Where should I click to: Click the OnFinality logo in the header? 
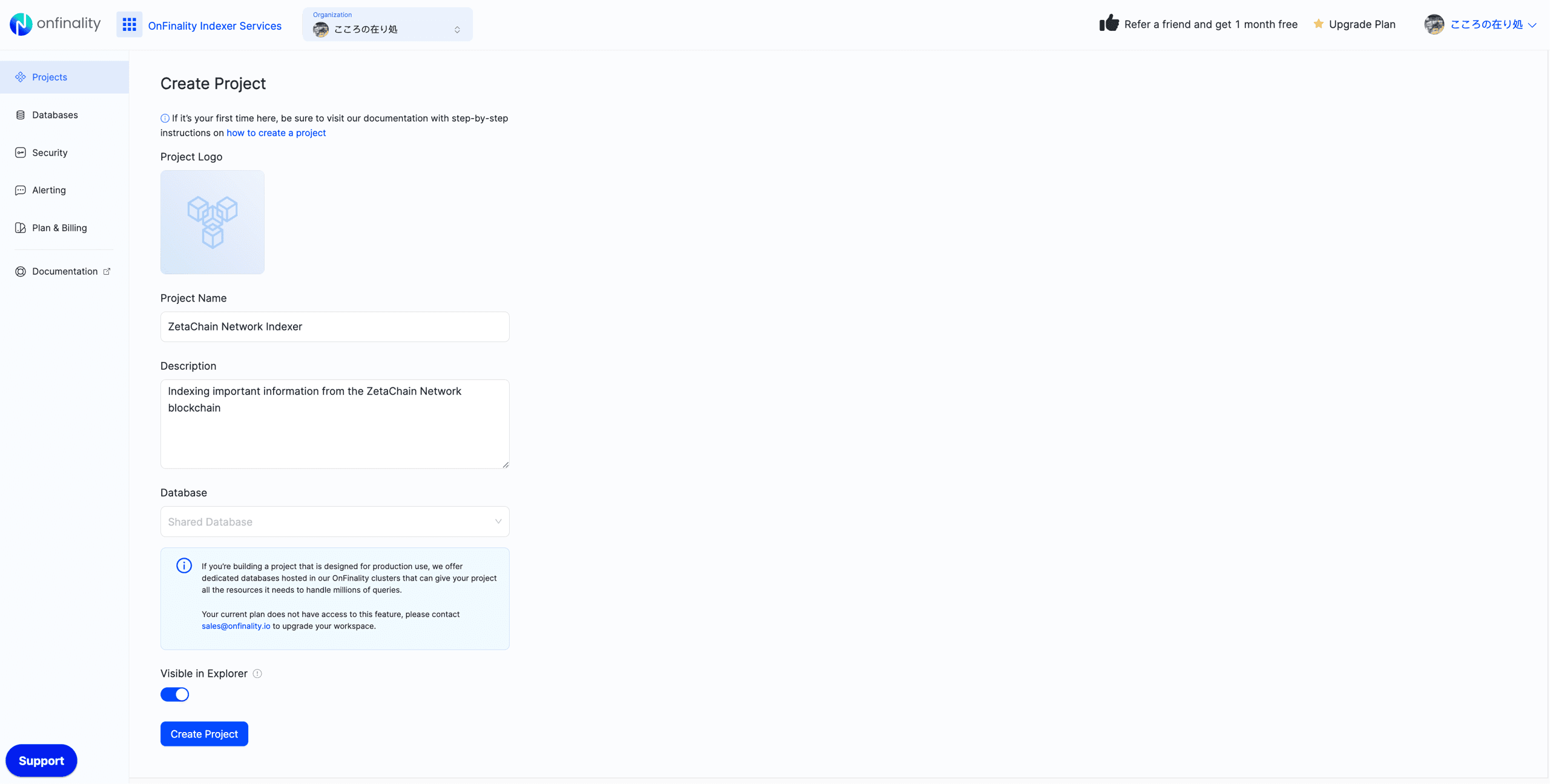tap(54, 24)
